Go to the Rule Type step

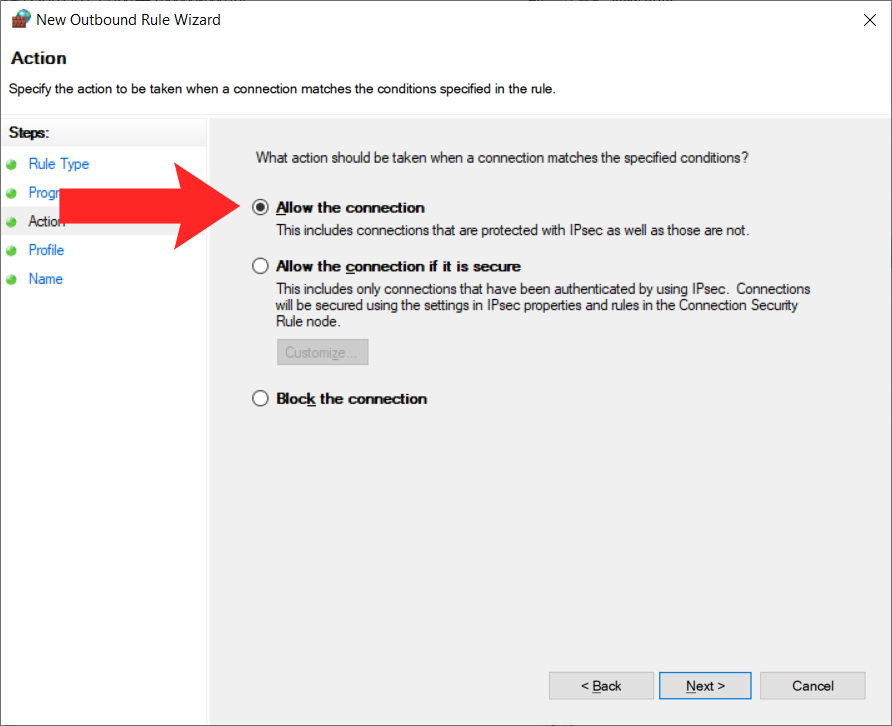coord(59,164)
